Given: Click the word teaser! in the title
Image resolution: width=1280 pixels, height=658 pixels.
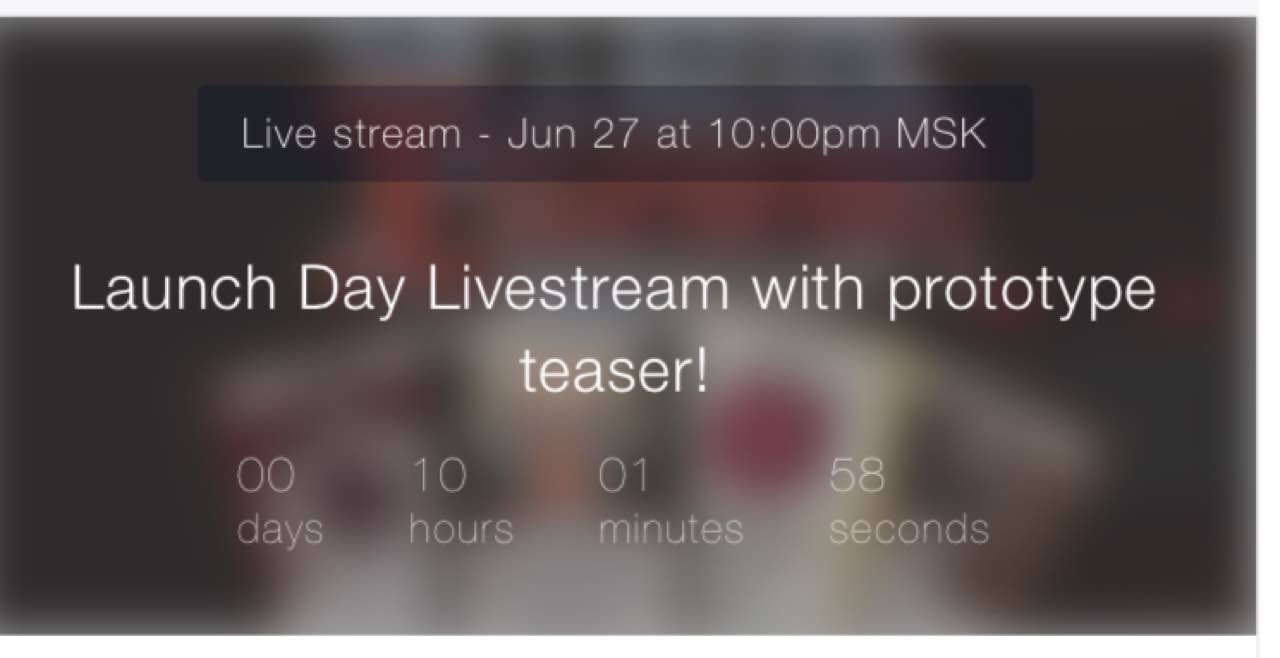Looking at the screenshot, I should [x=614, y=371].
